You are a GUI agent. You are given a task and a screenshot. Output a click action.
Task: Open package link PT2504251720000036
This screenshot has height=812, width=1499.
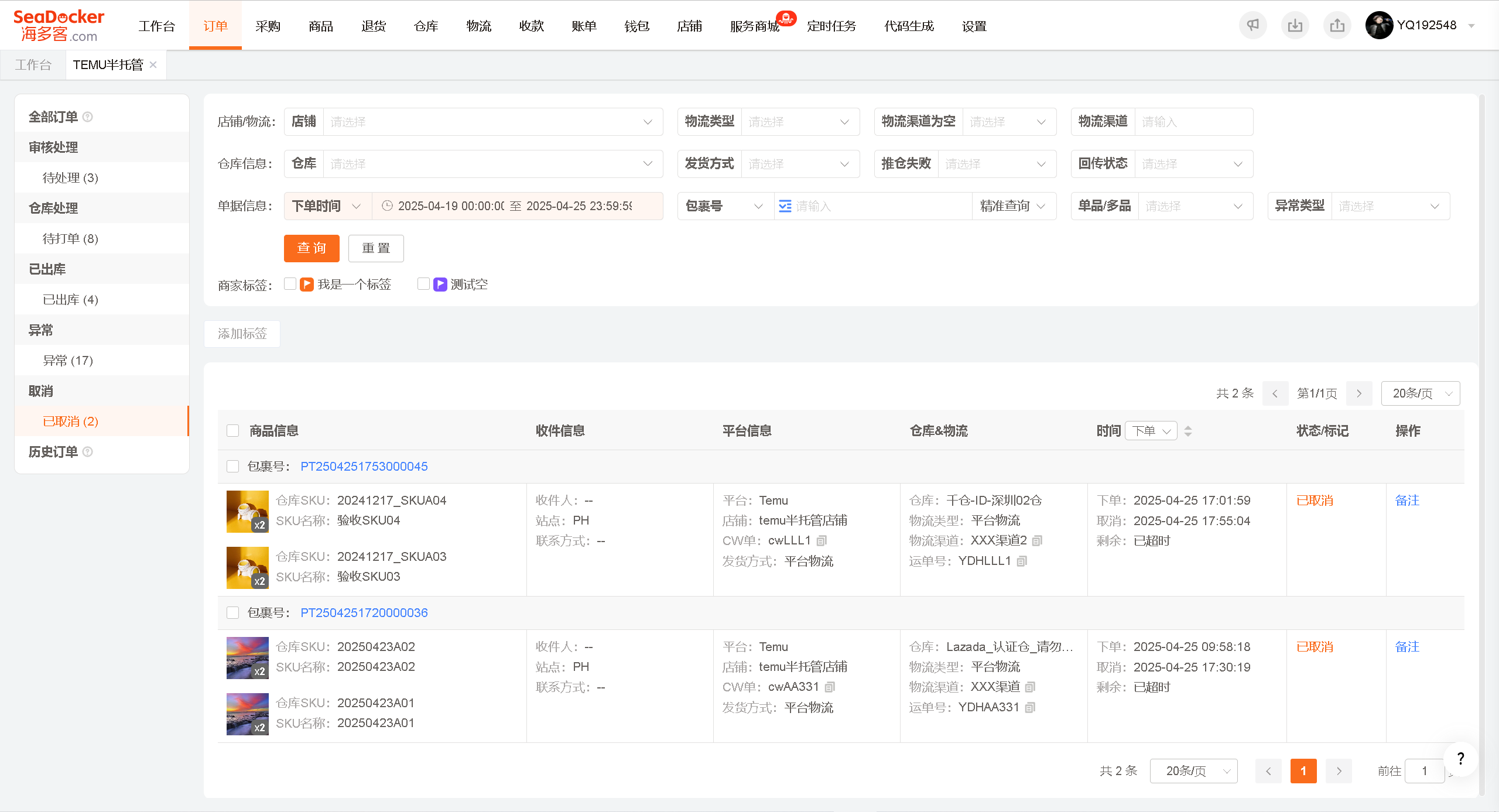[364, 613]
